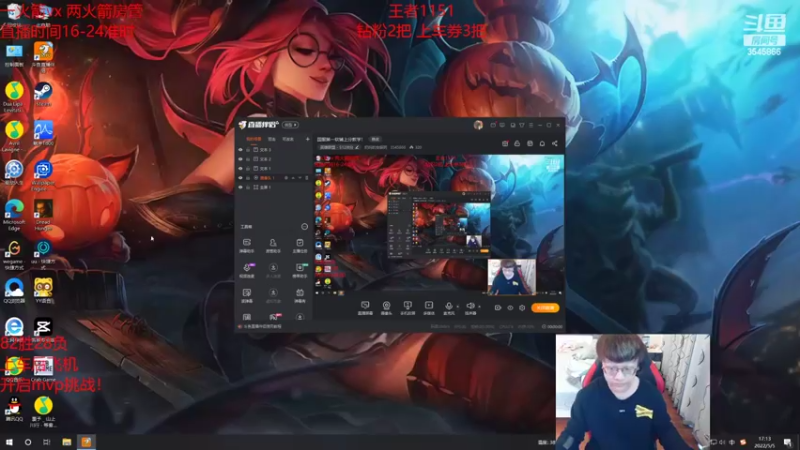The height and width of the screenshot is (450, 800).
Task: Toggle lock on 全屏 1 layer
Action: coord(248,187)
